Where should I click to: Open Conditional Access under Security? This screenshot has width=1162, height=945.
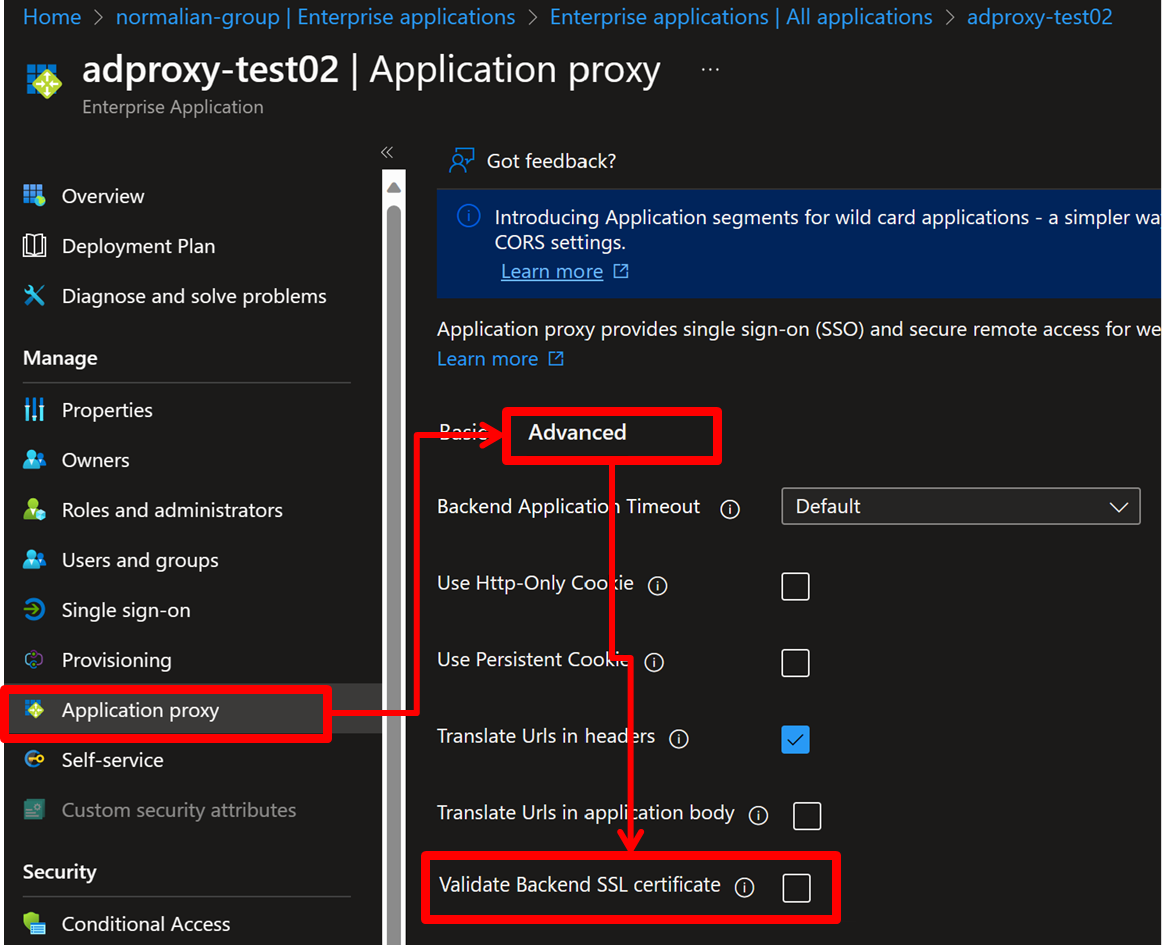click(x=146, y=924)
